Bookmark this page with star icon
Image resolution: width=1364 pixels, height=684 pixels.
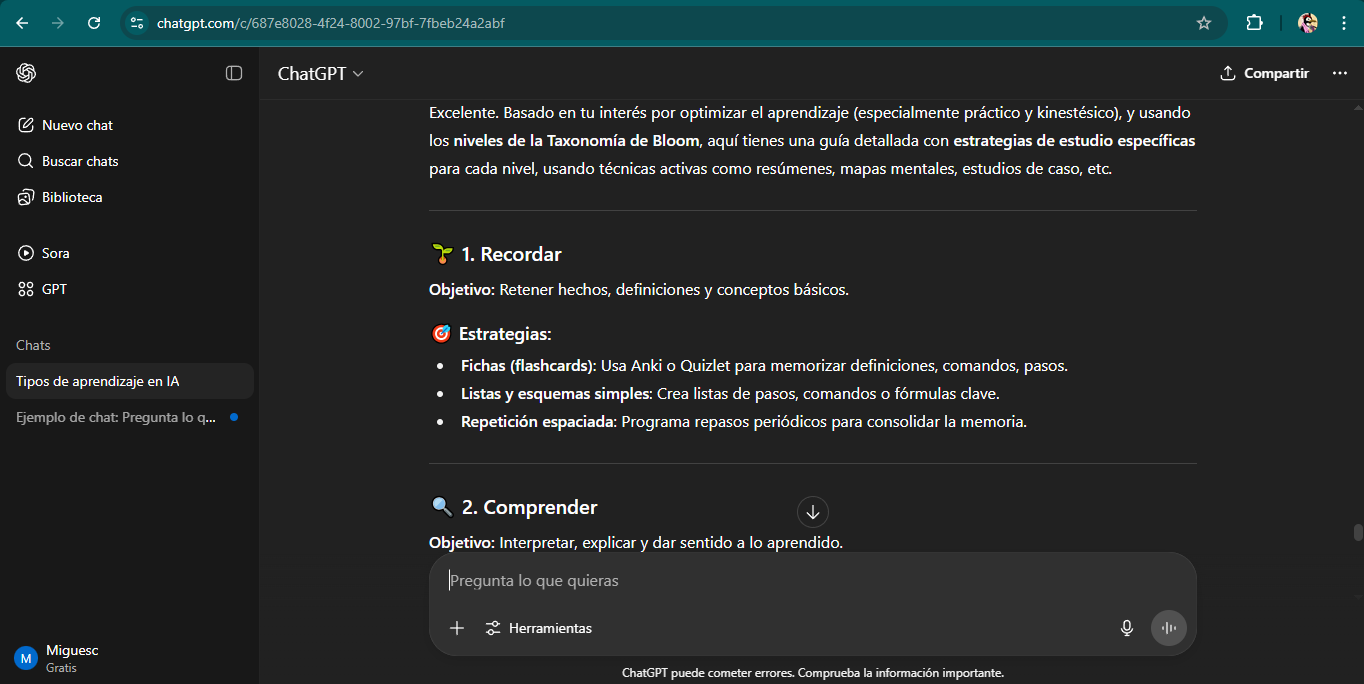[1204, 23]
